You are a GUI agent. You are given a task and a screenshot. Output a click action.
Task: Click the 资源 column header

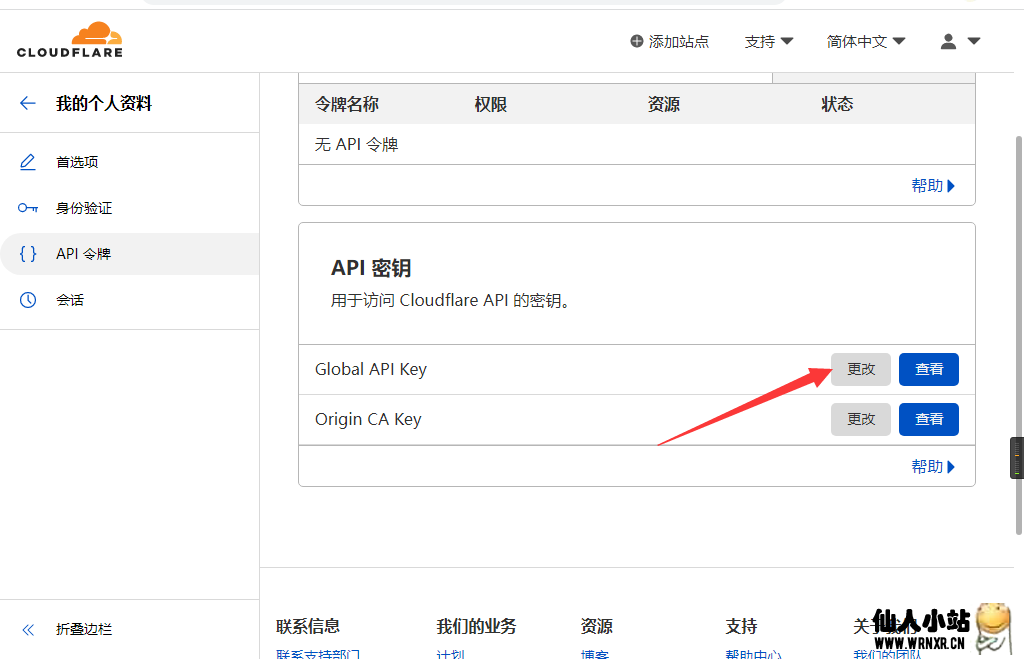tap(664, 104)
